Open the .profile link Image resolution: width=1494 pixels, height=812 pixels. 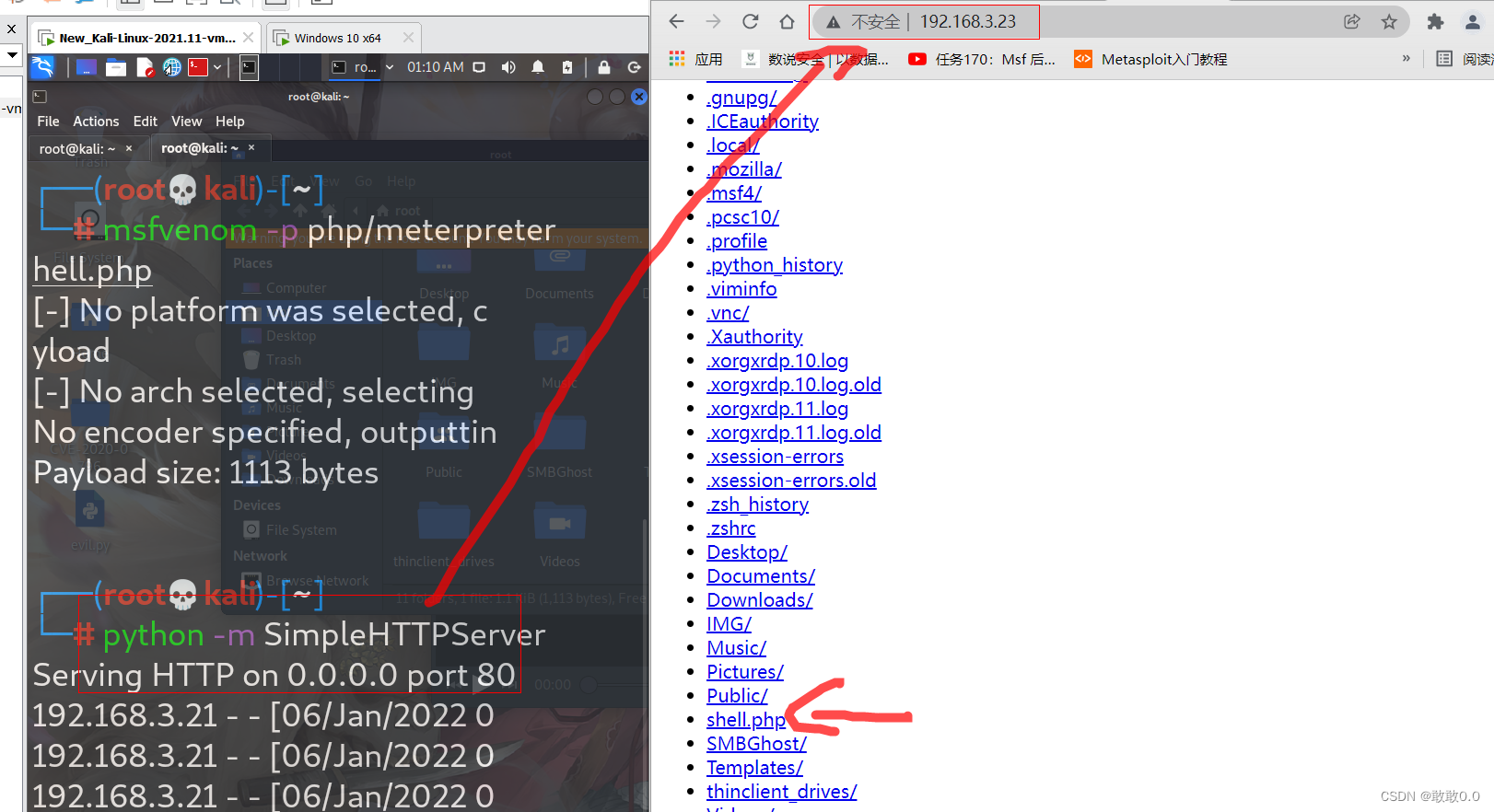coord(737,241)
